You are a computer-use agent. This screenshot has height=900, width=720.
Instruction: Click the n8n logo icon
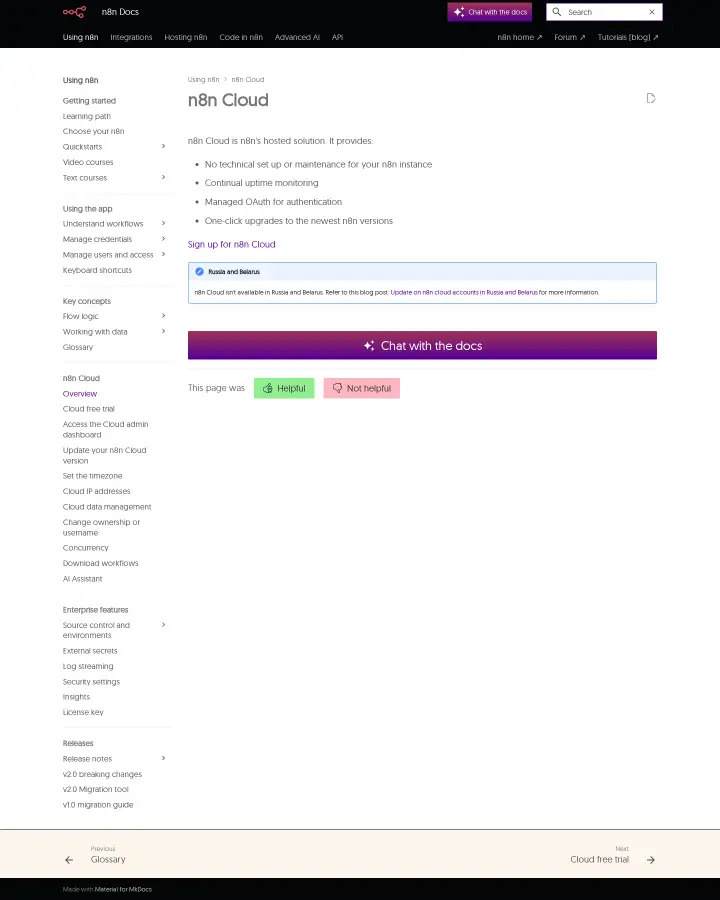point(74,11)
